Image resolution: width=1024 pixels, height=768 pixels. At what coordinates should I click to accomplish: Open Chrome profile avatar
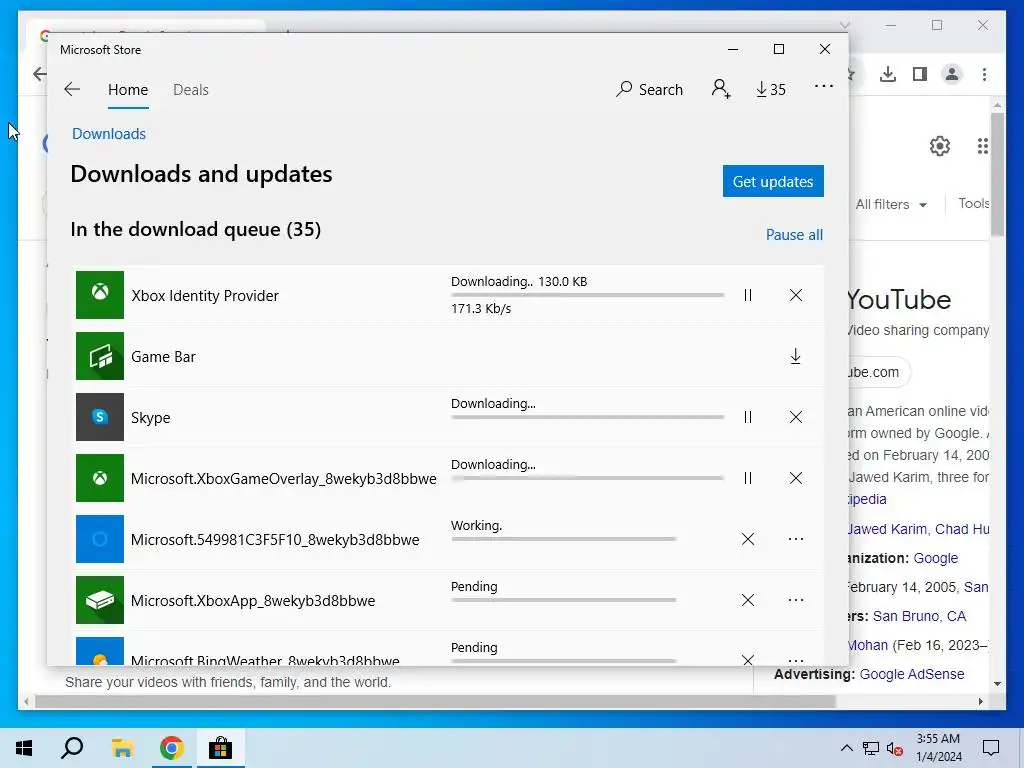tap(952, 74)
